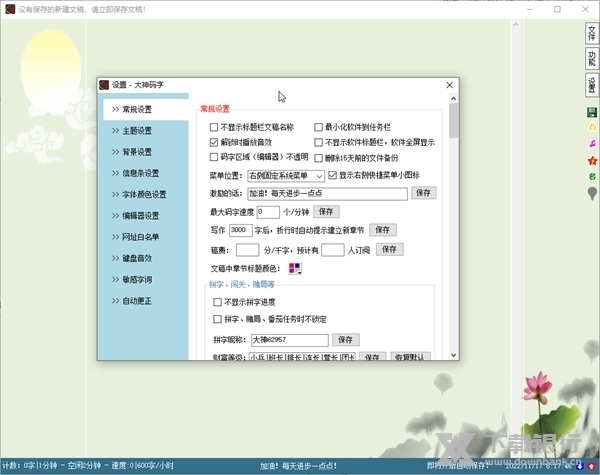Click the blue down-arrow icon in status bar

pyautogui.click(x=580, y=466)
